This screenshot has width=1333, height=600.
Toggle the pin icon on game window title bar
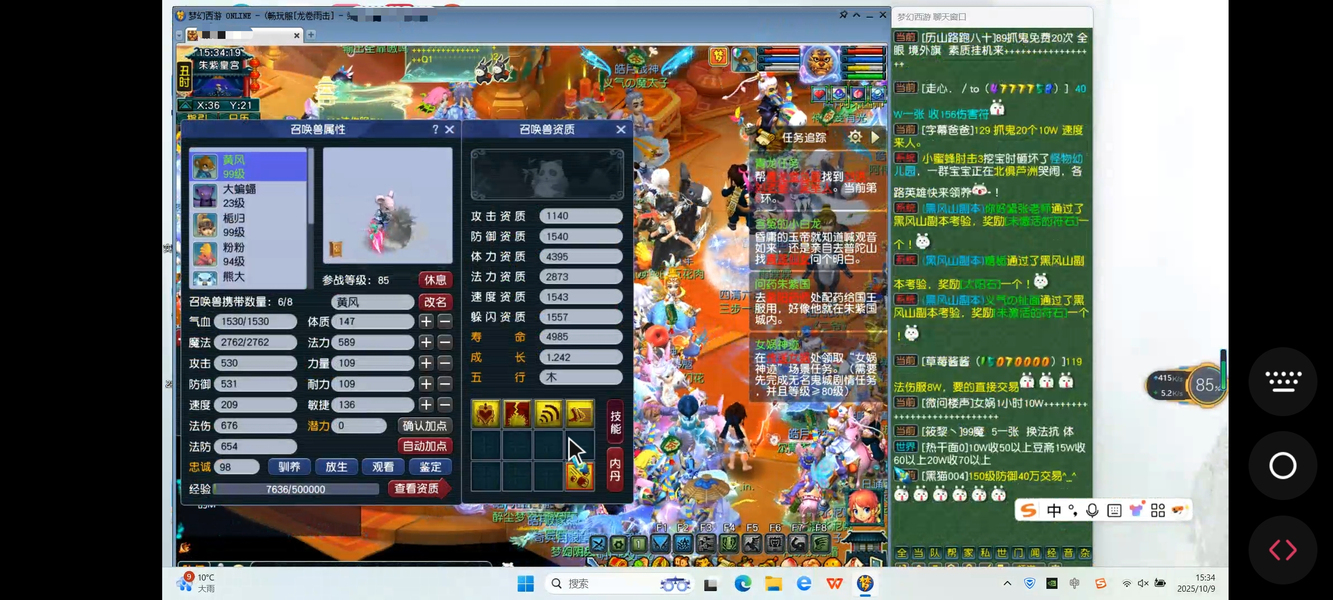point(843,15)
